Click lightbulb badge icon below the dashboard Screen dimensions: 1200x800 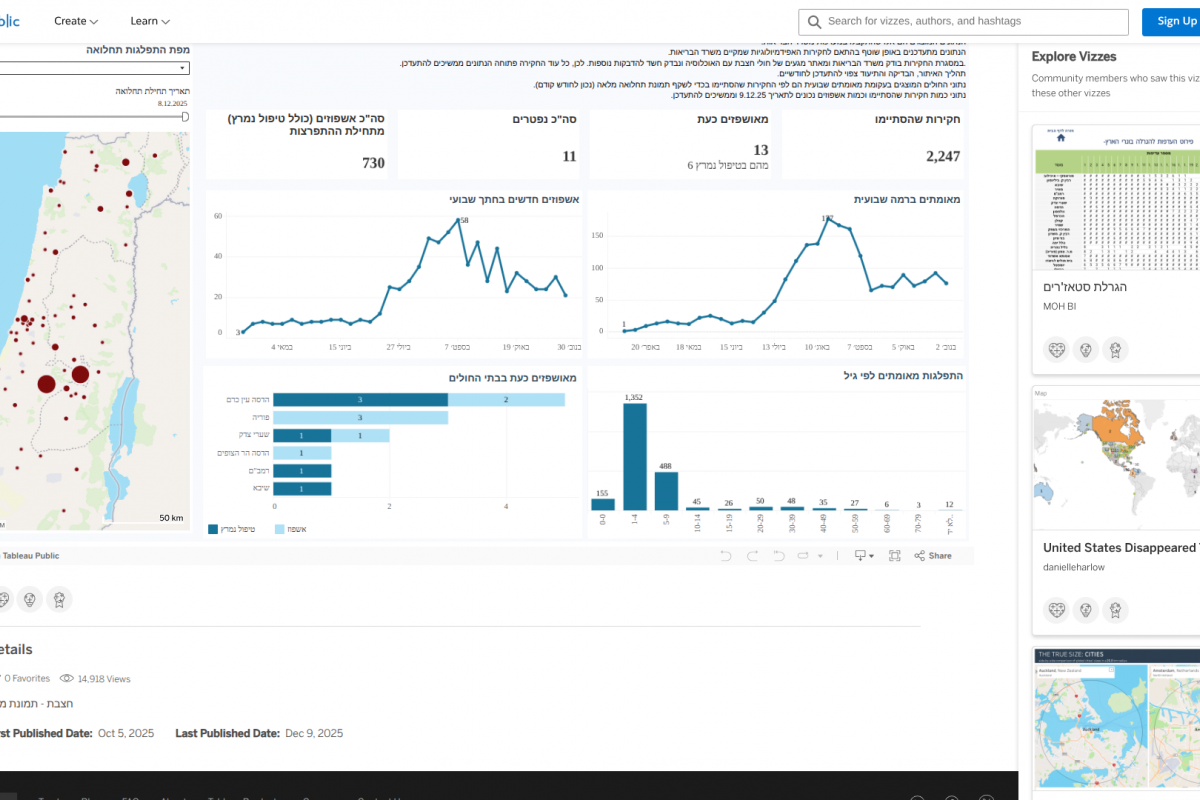[29, 599]
